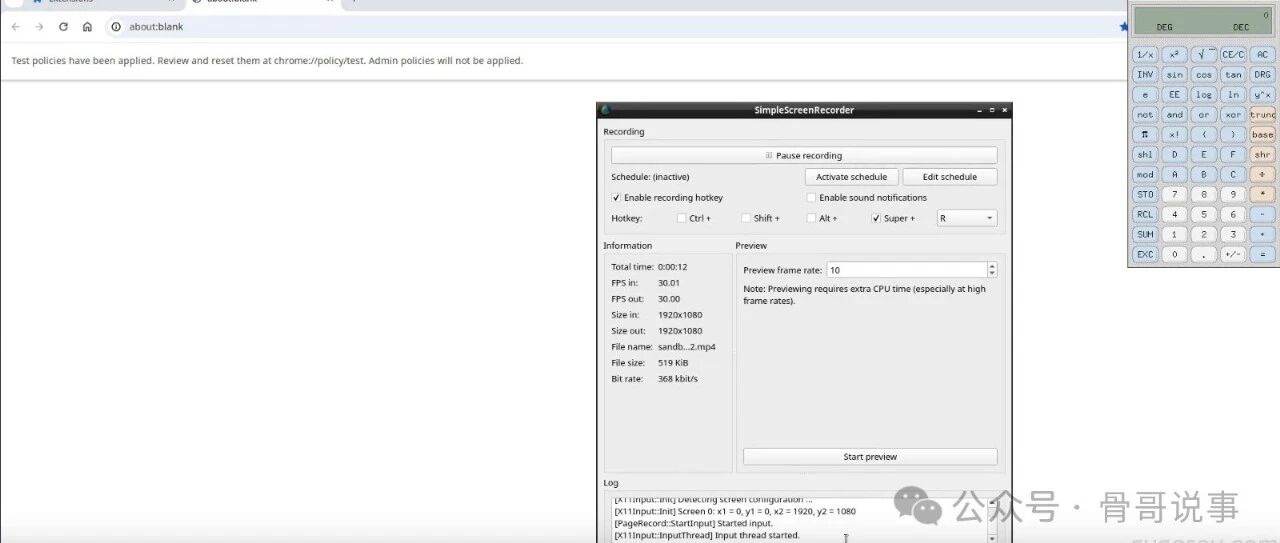Decrease preview frame rate with down arrow

[991, 274]
